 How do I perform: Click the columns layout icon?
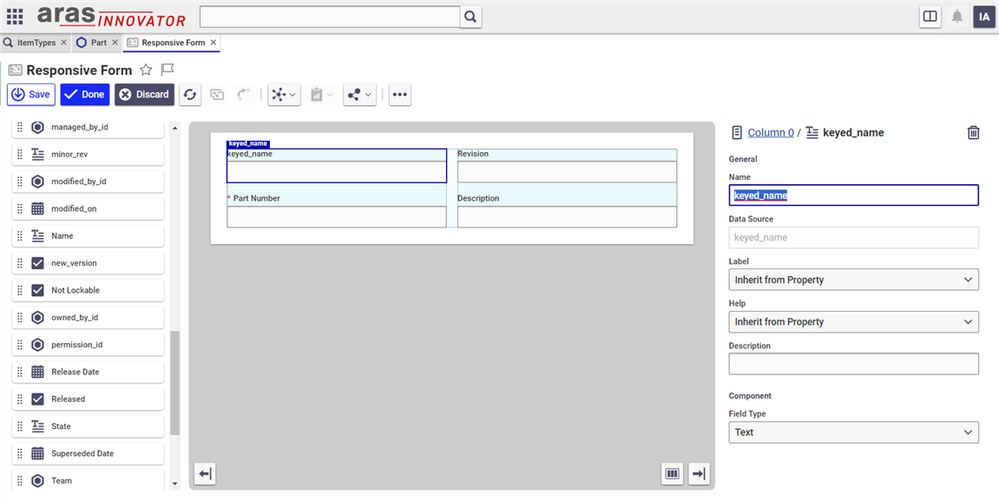673,474
